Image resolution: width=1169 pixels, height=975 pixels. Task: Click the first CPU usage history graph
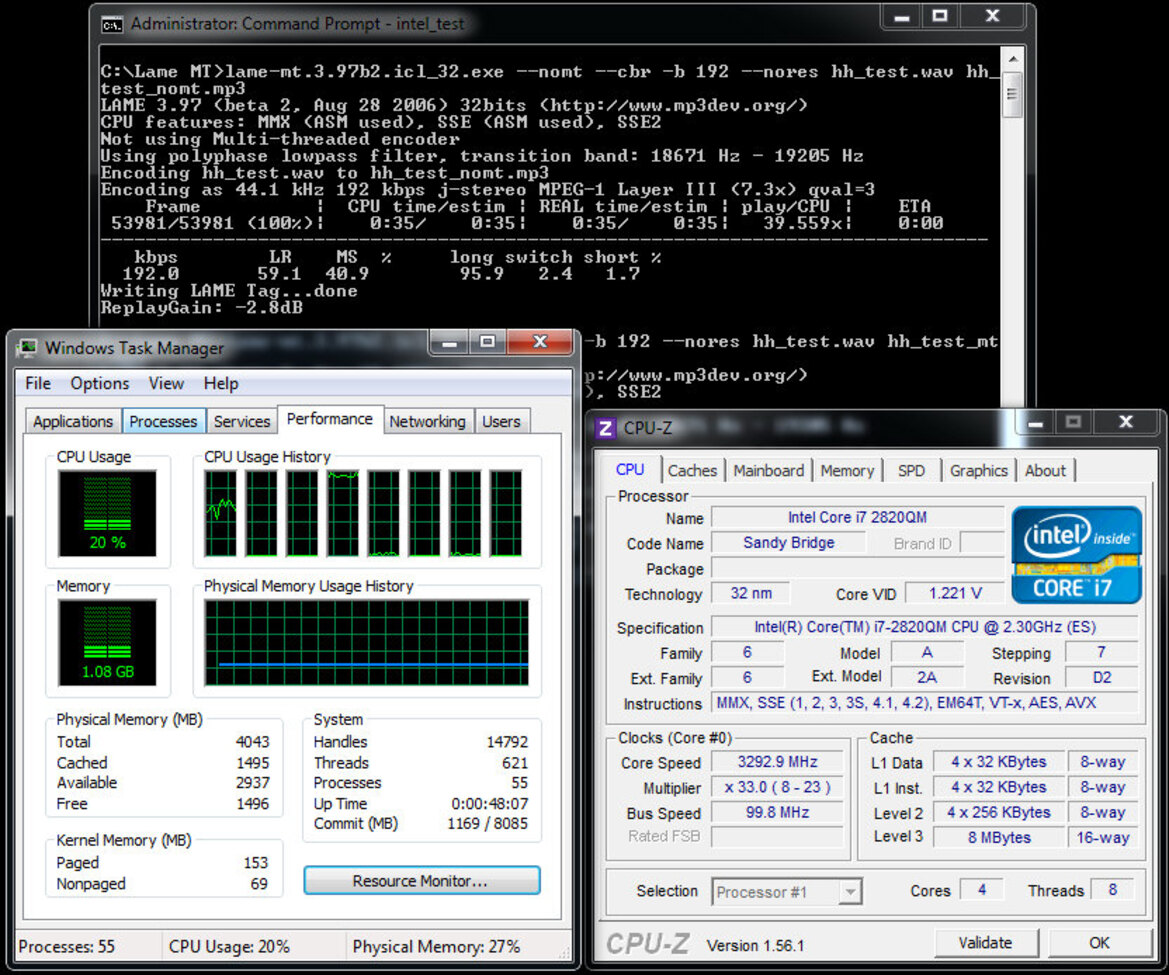point(221,513)
